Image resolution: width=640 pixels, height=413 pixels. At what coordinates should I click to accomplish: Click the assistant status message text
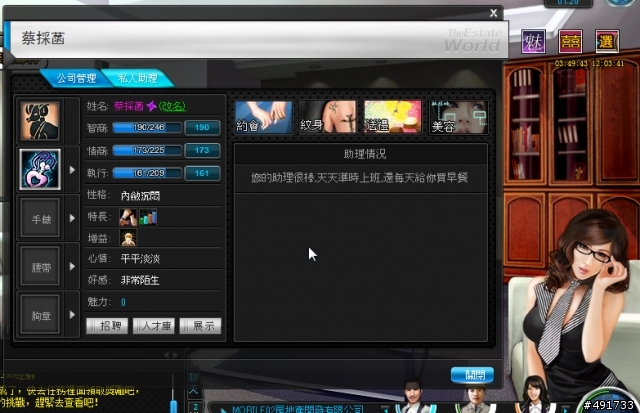[x=360, y=178]
